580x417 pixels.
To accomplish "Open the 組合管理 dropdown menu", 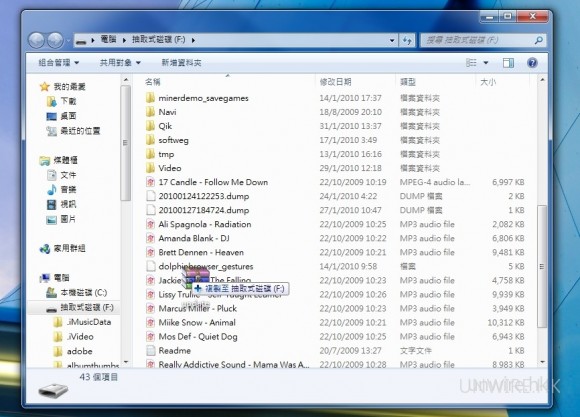I will pyautogui.click(x=58, y=63).
